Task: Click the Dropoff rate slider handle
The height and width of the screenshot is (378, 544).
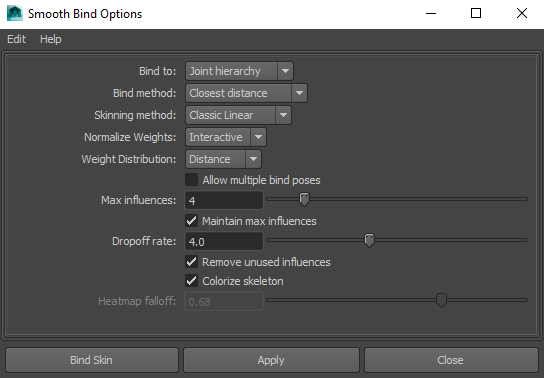Action: click(369, 240)
